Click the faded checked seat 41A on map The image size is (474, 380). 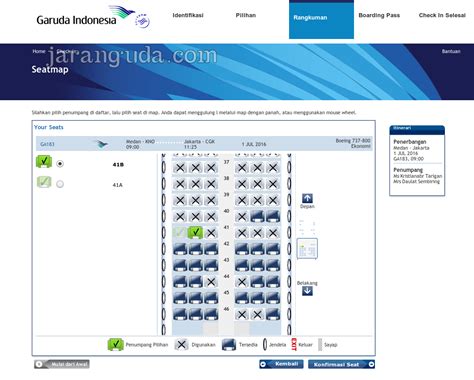click(x=180, y=232)
